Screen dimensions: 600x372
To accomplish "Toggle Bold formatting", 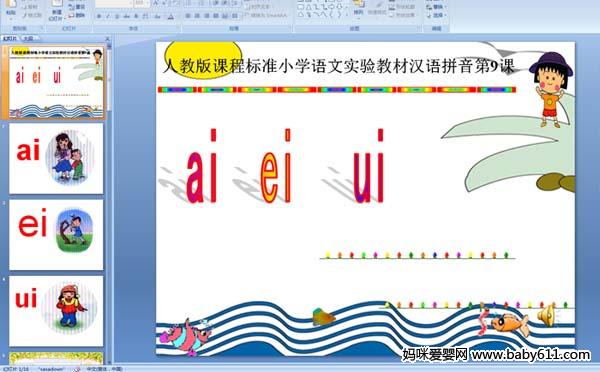I will (99, 16).
